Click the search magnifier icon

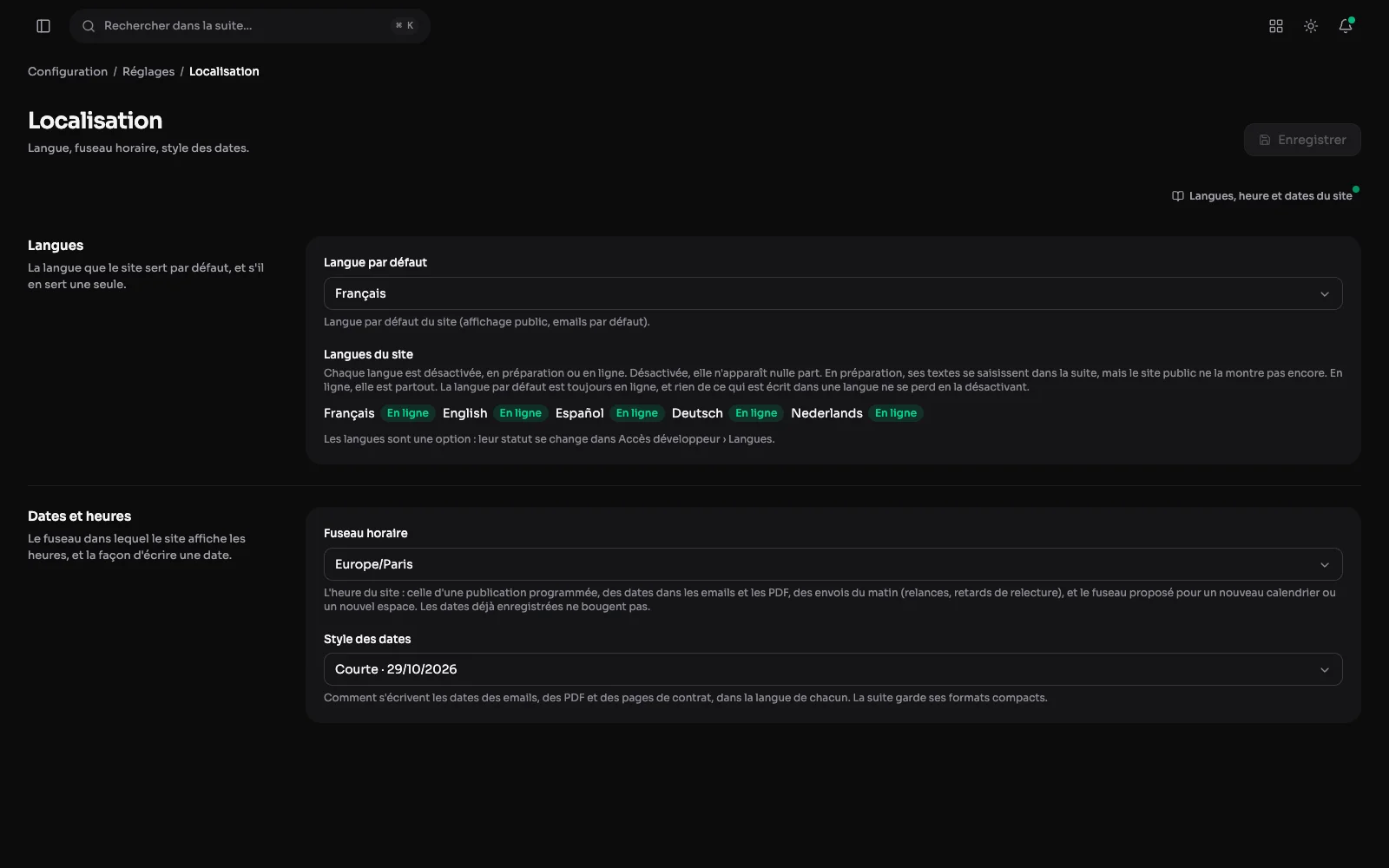pyautogui.click(x=89, y=26)
